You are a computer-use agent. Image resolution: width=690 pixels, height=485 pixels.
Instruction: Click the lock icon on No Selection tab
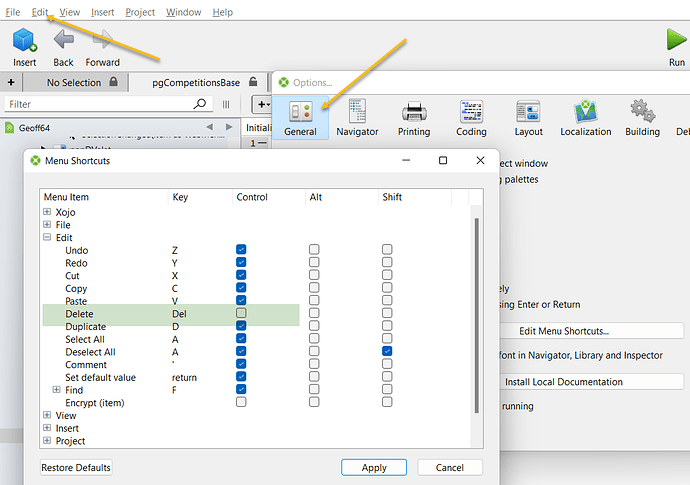click(114, 82)
